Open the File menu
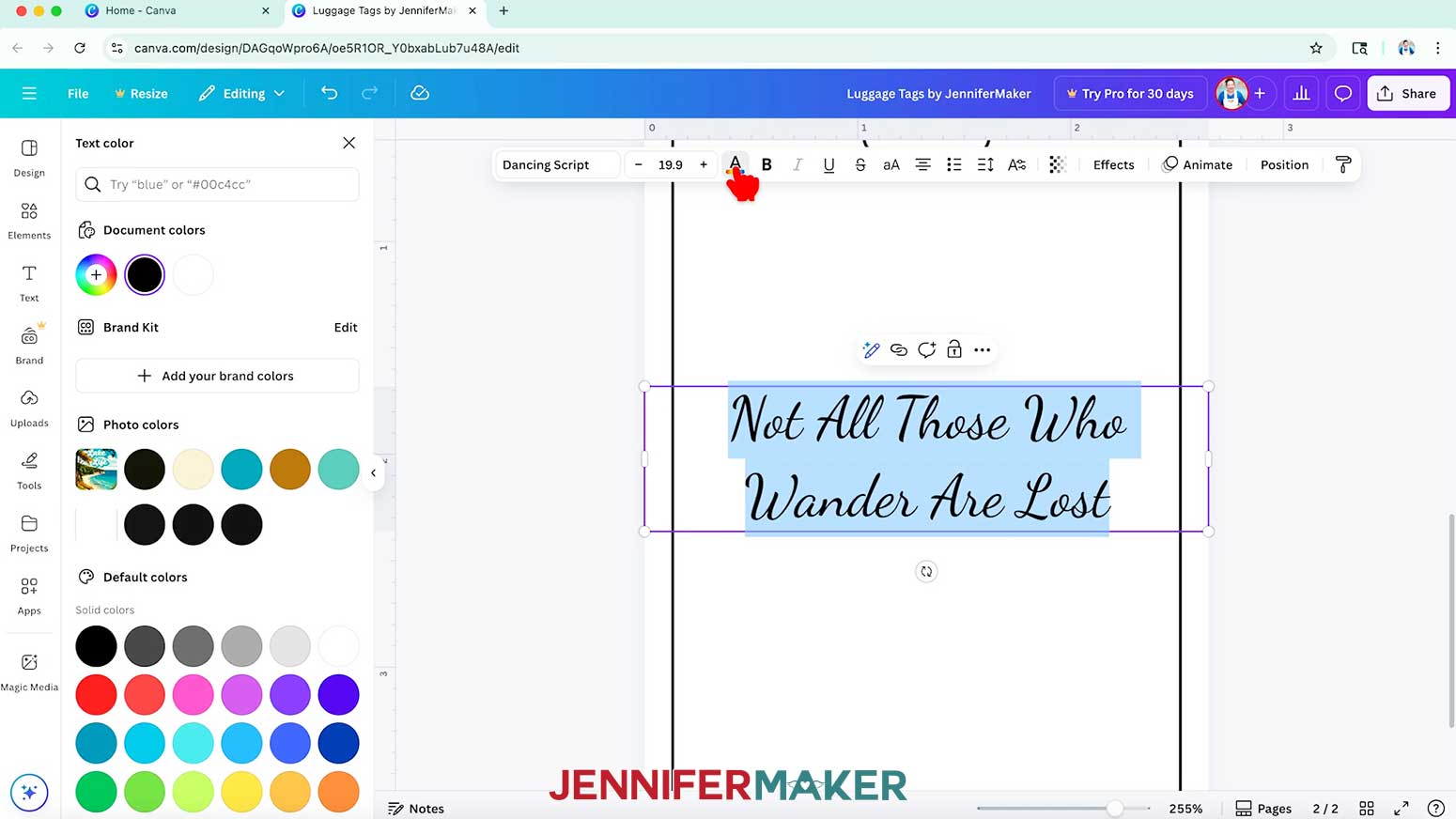The width and height of the screenshot is (1456, 819). [78, 93]
